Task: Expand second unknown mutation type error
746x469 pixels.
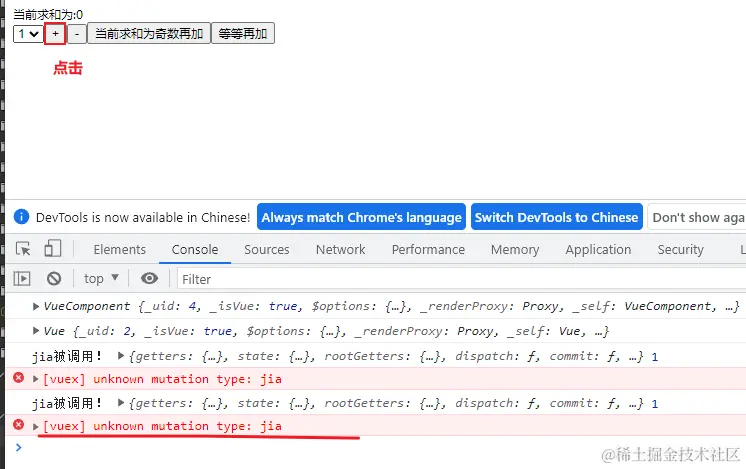Action: 36,427
